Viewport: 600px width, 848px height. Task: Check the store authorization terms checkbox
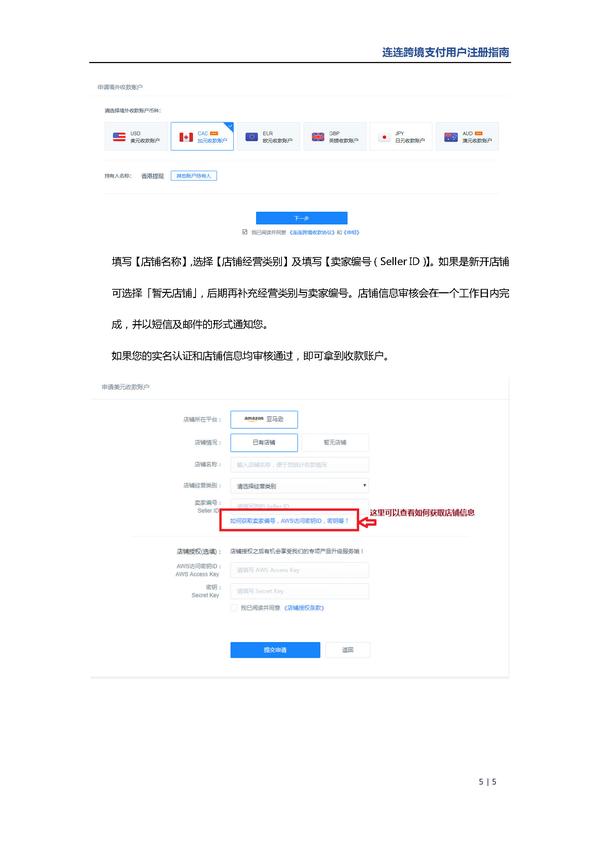pyautogui.click(x=234, y=608)
